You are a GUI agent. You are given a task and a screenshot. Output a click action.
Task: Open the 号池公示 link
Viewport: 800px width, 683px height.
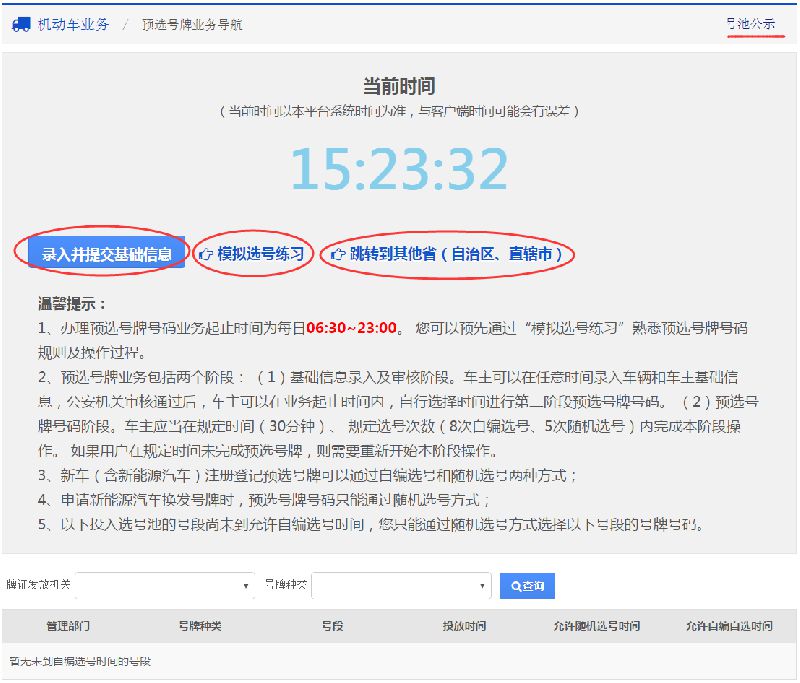750,23
